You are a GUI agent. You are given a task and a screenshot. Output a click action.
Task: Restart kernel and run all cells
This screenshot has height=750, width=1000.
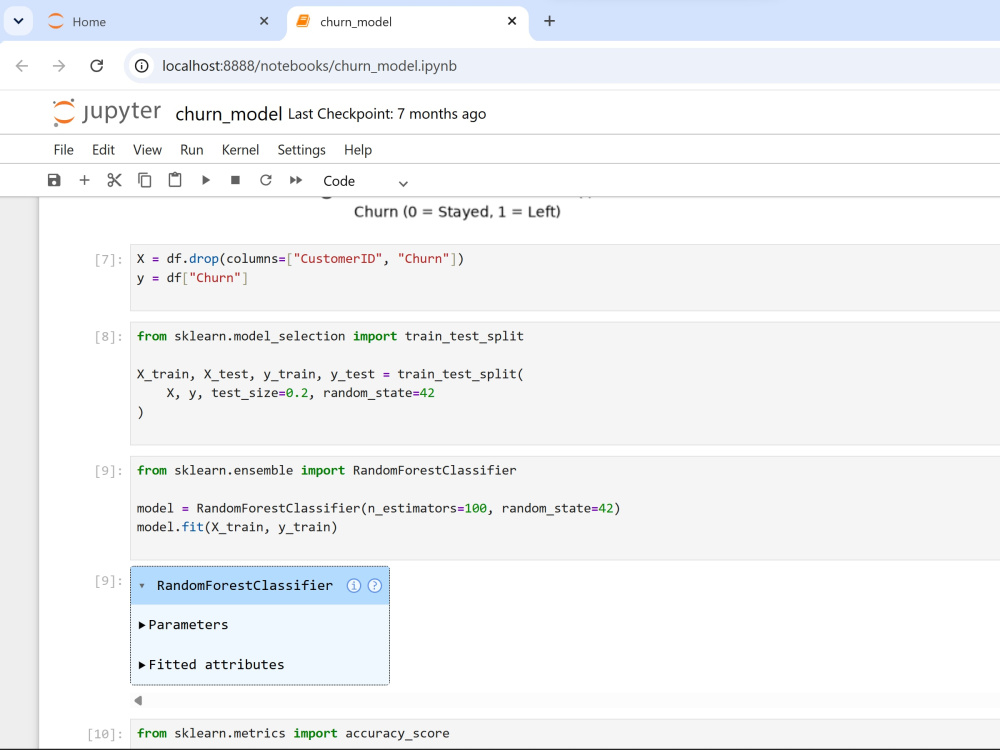point(296,180)
